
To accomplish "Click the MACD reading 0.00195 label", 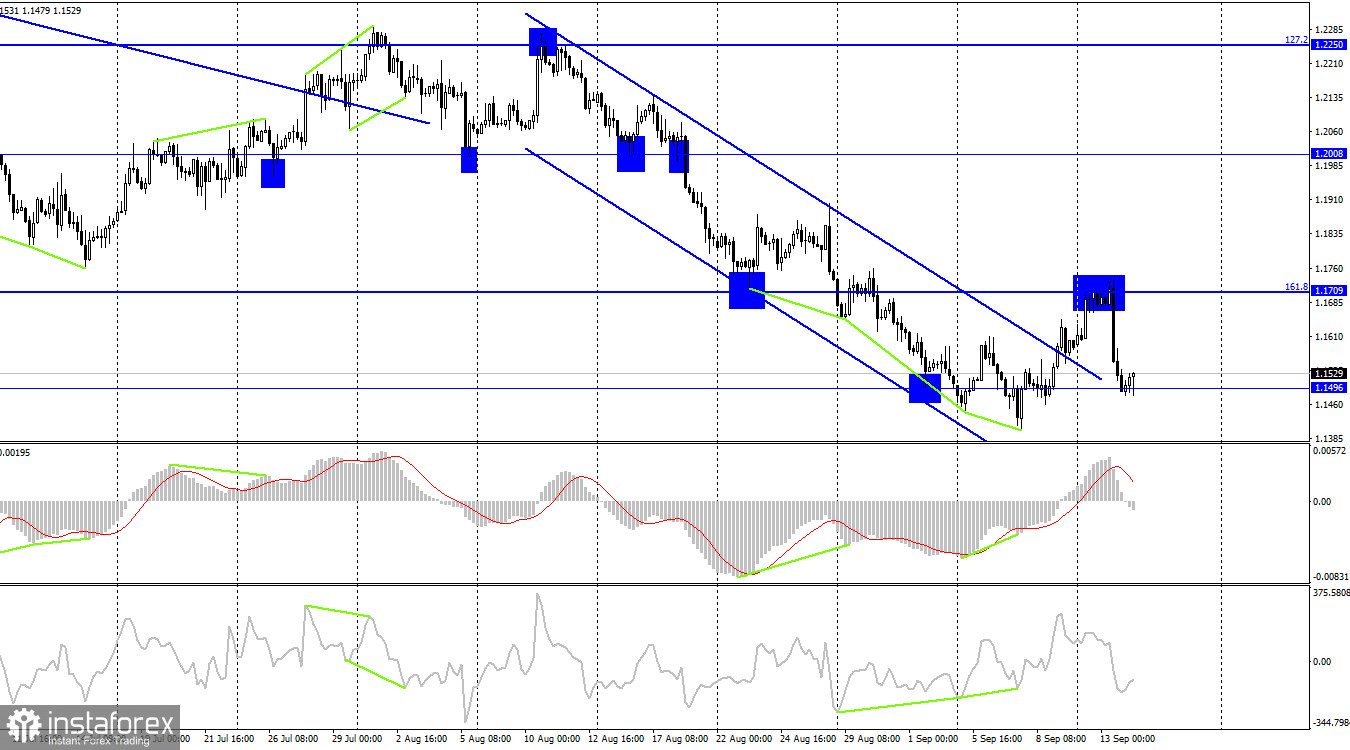I will (x=16, y=452).
